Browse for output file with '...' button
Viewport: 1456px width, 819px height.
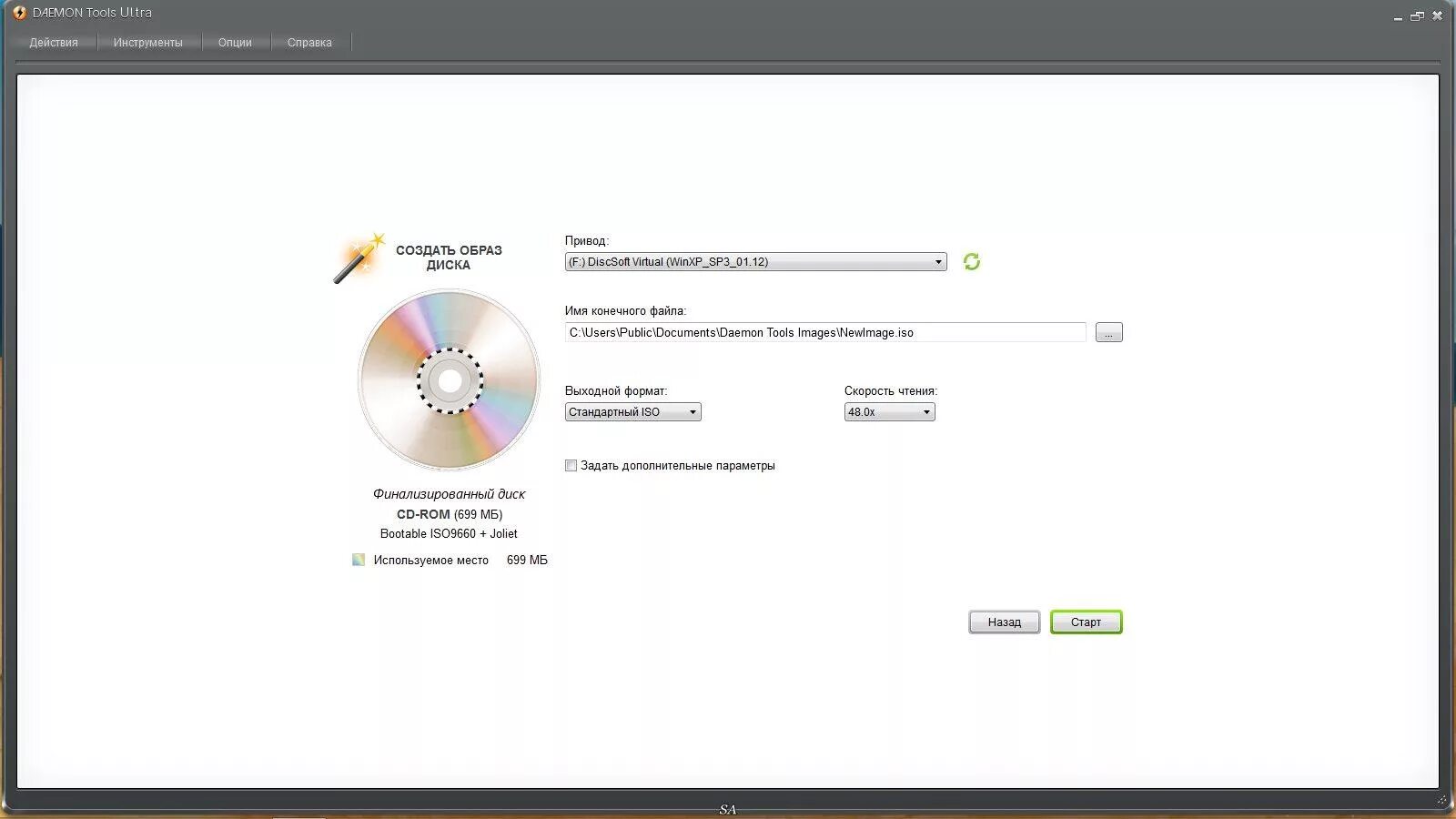[1108, 333]
